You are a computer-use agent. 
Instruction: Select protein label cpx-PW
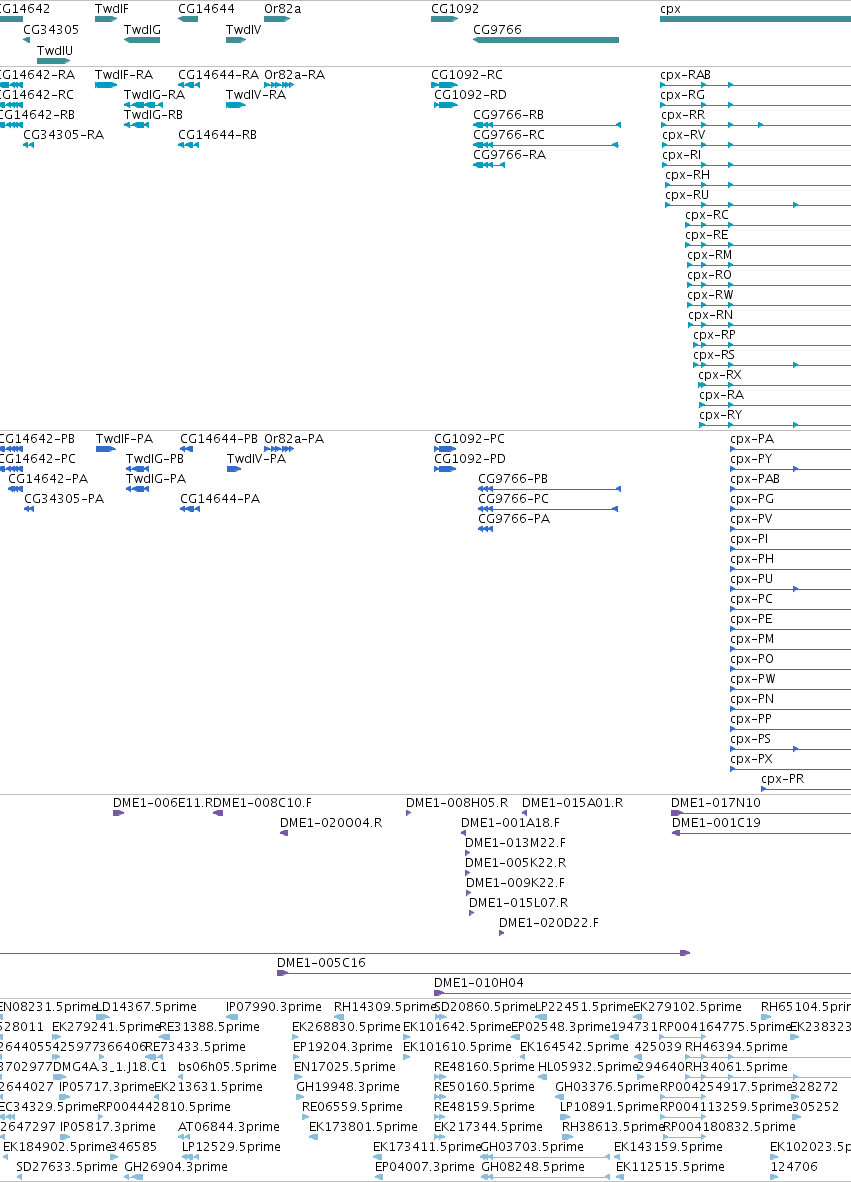[752, 678]
